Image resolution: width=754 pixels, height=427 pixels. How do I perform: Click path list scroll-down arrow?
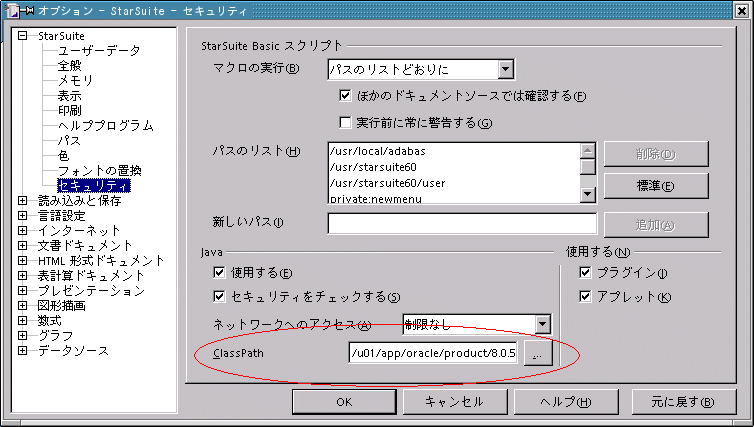[x=588, y=194]
